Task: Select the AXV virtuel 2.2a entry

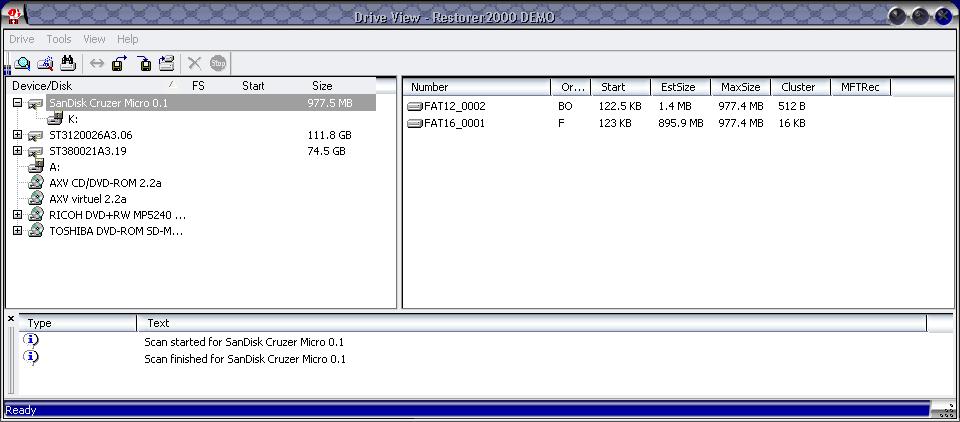Action: [x=88, y=198]
